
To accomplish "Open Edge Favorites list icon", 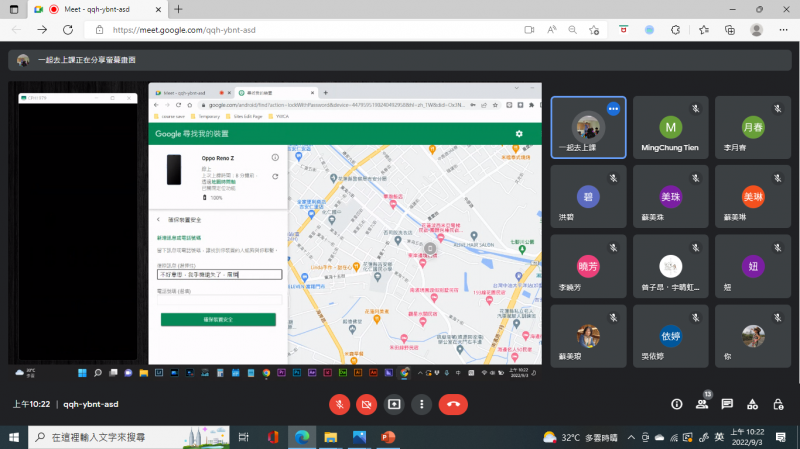I will click(704, 30).
